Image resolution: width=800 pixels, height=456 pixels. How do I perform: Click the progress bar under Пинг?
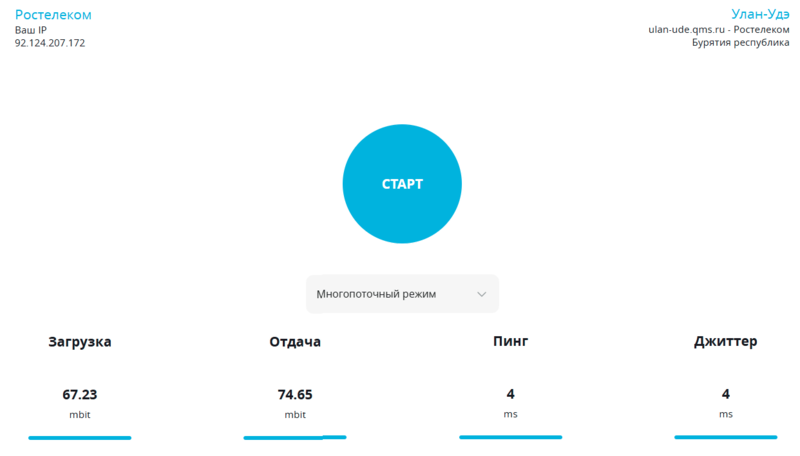click(x=510, y=437)
